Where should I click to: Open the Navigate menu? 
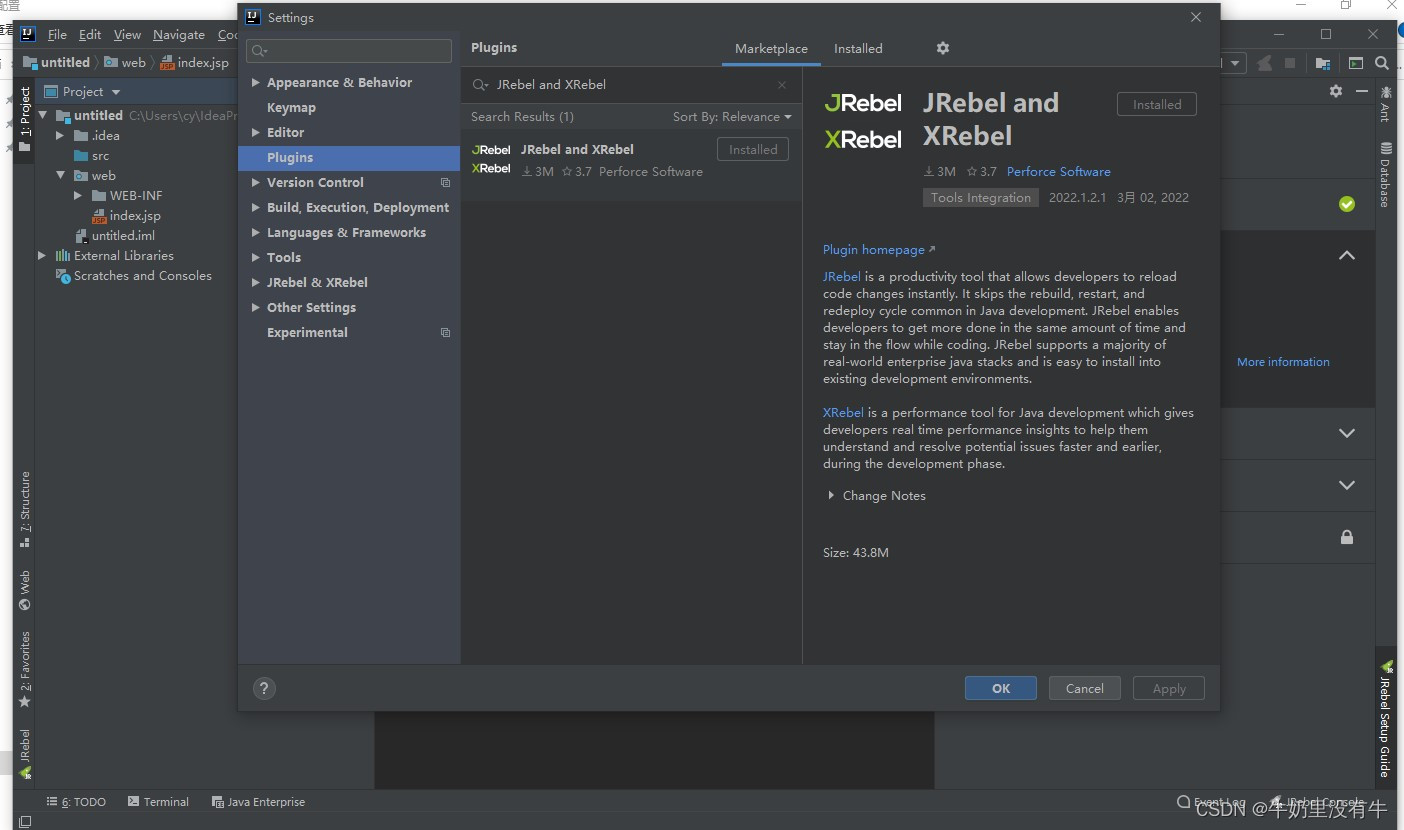tap(179, 35)
